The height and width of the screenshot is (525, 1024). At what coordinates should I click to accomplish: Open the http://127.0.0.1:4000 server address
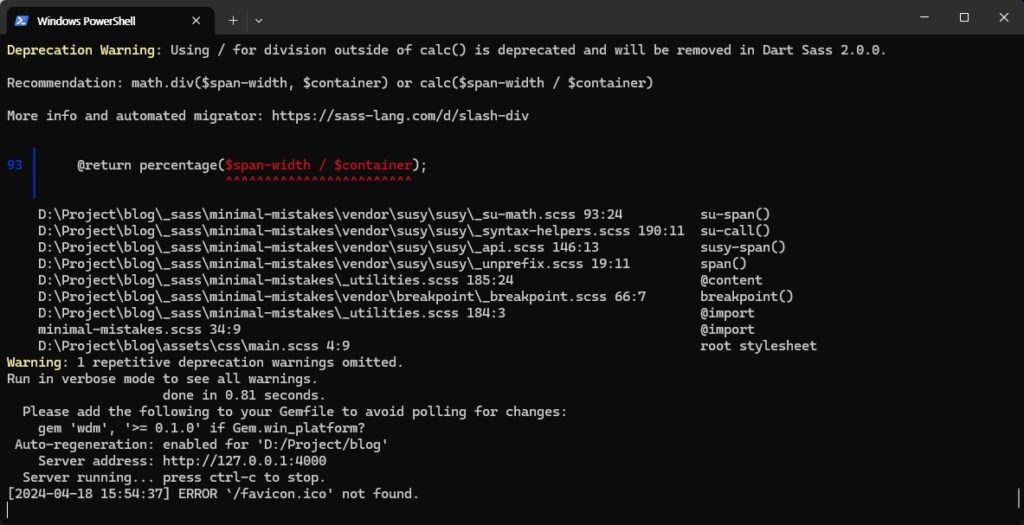(x=244, y=460)
